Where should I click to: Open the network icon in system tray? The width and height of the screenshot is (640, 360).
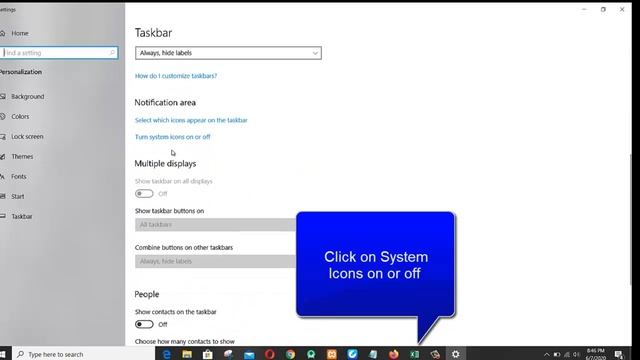[x=567, y=355]
